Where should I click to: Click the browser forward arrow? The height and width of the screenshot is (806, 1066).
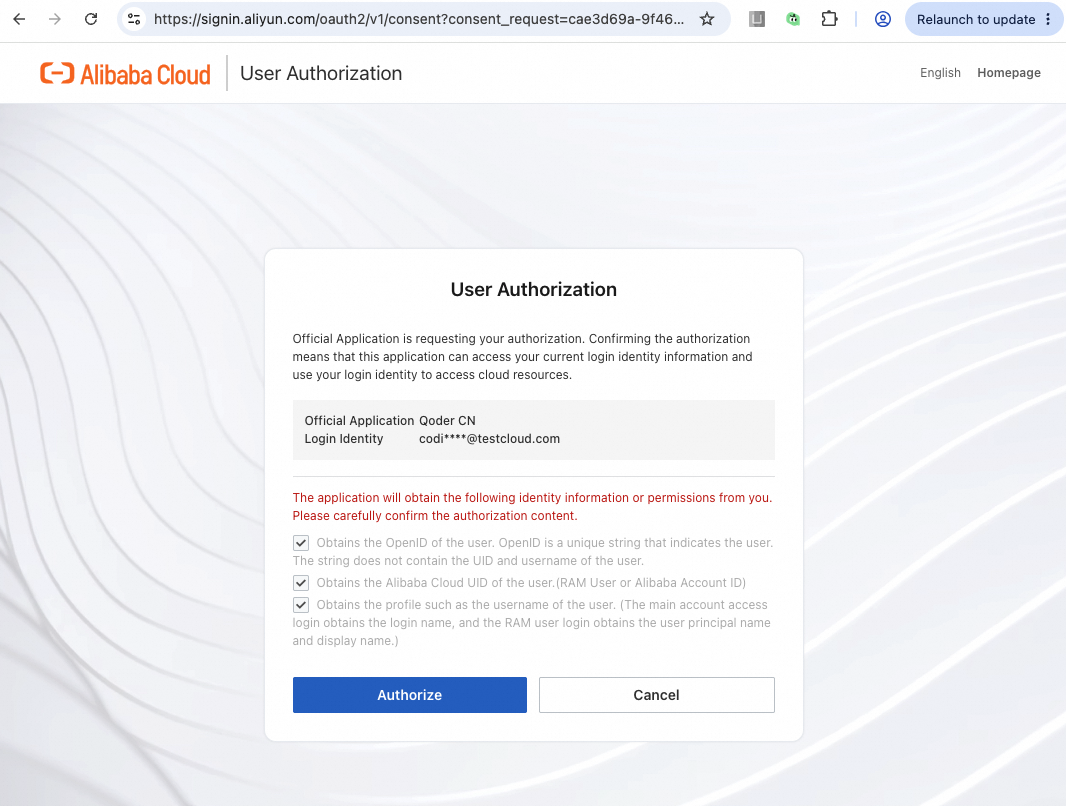tap(55, 19)
